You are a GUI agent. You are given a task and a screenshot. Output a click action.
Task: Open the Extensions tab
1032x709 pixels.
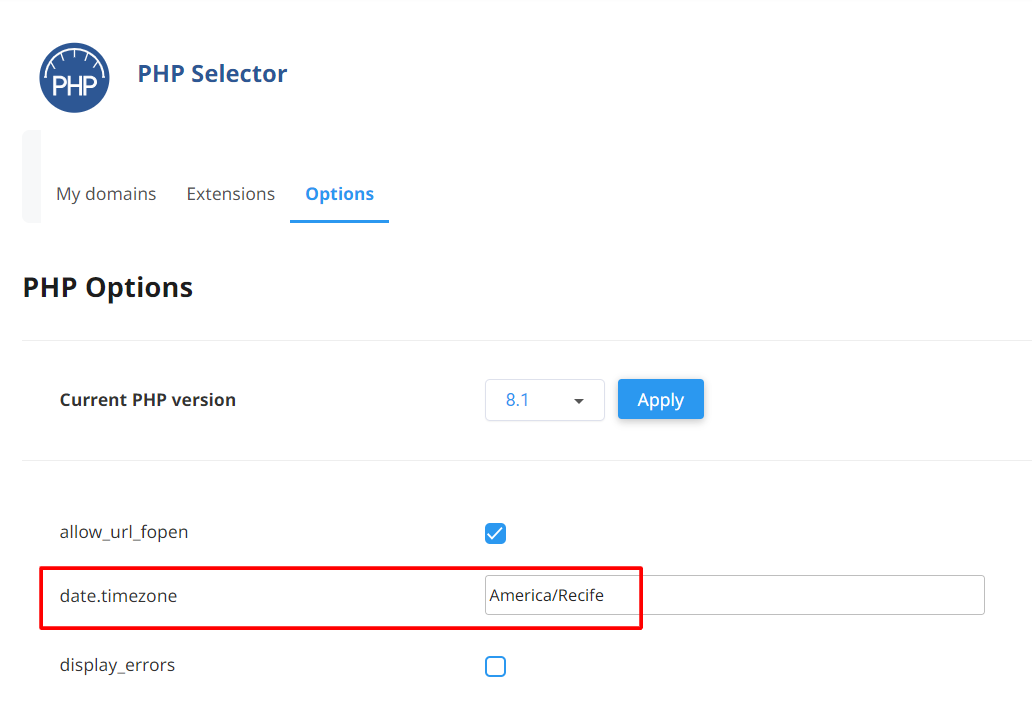tap(230, 194)
